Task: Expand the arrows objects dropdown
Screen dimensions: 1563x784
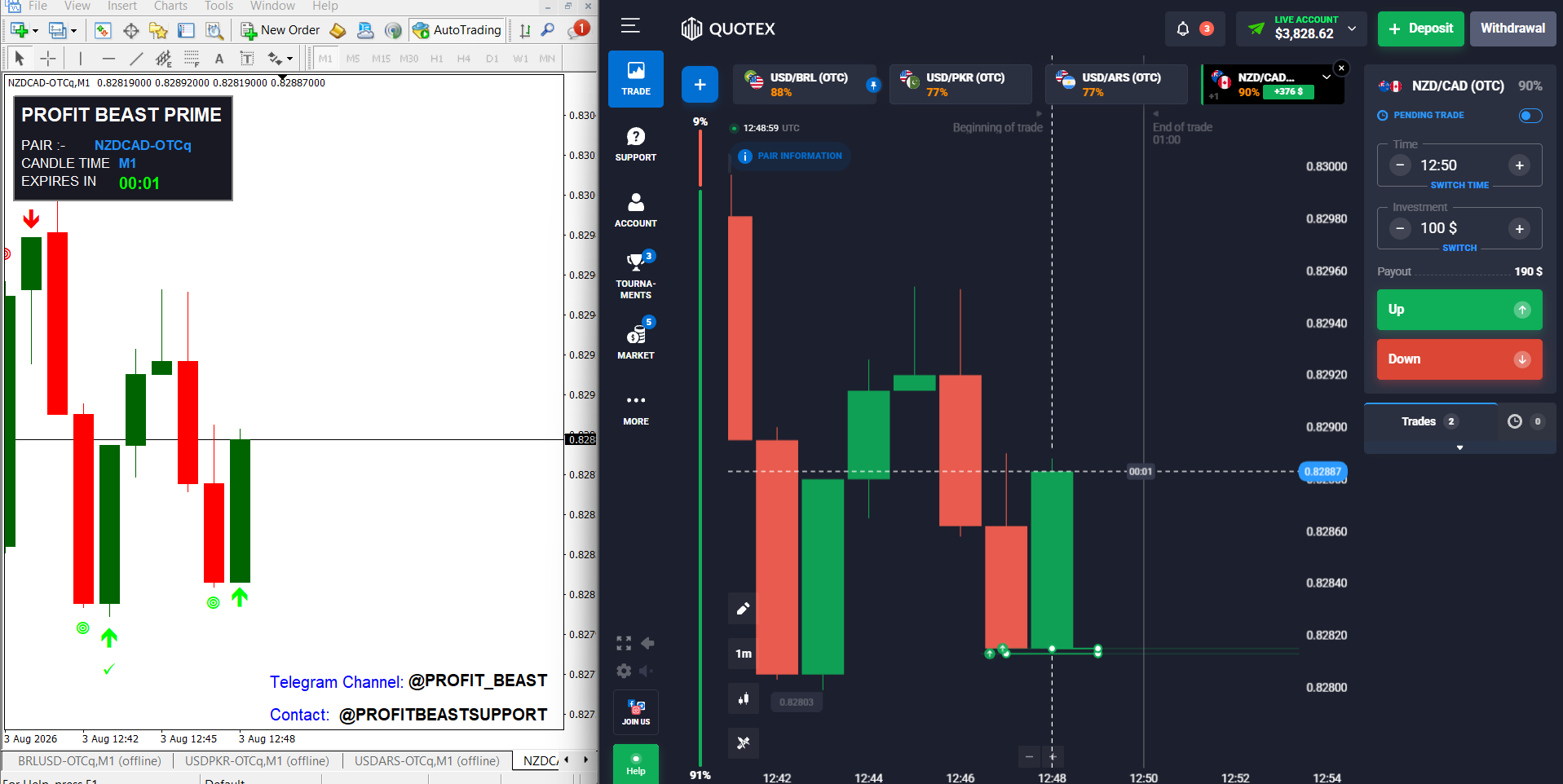Action: (x=289, y=59)
